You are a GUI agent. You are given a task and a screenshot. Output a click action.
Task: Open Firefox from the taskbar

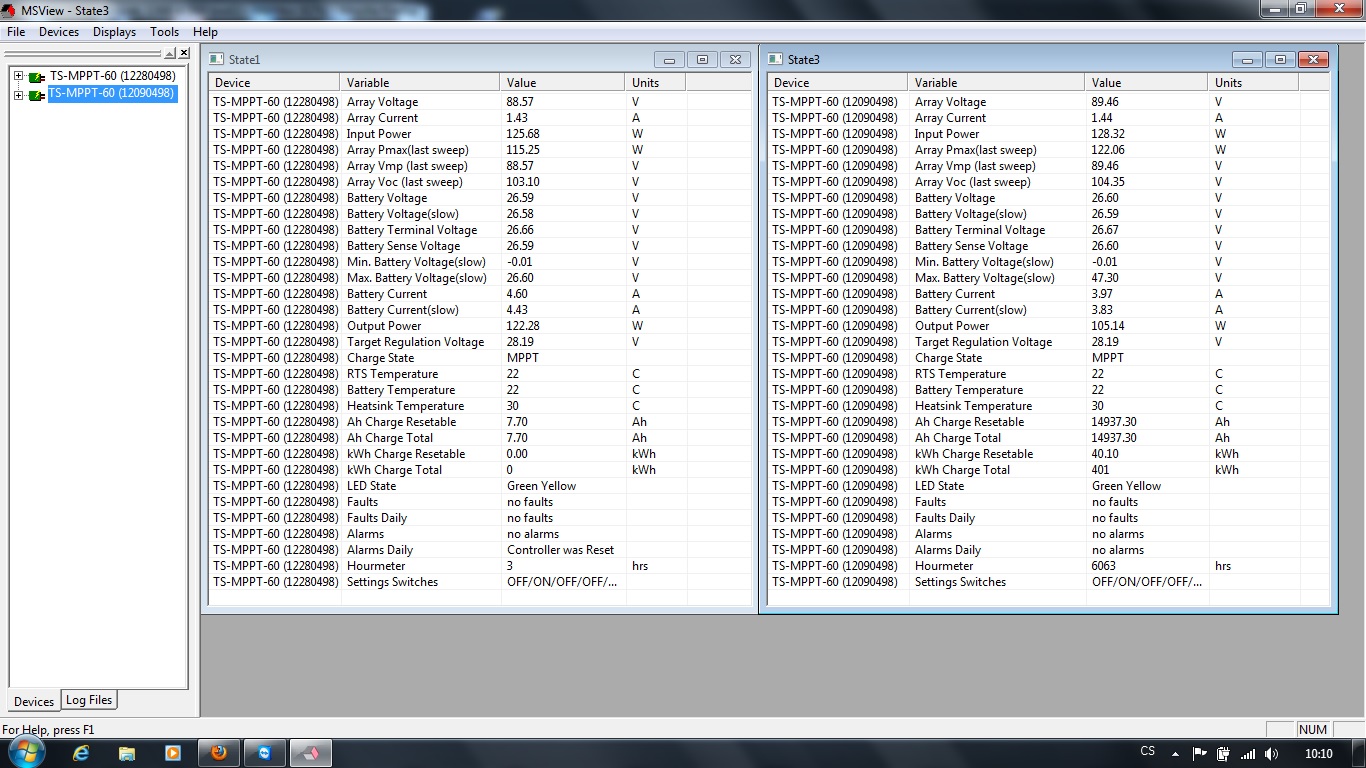point(218,753)
